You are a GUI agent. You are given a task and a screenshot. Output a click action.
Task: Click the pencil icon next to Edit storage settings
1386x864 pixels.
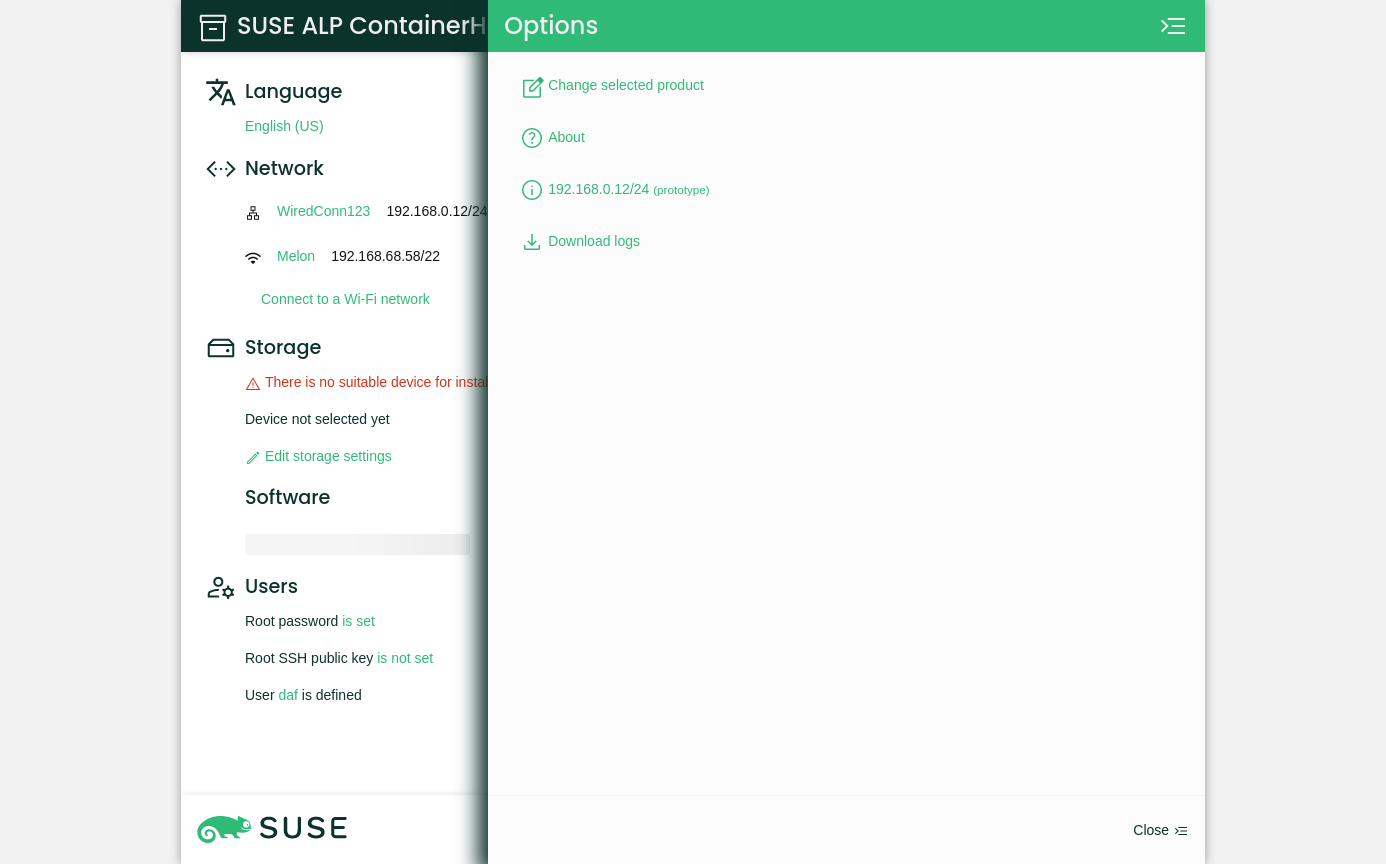[253, 457]
